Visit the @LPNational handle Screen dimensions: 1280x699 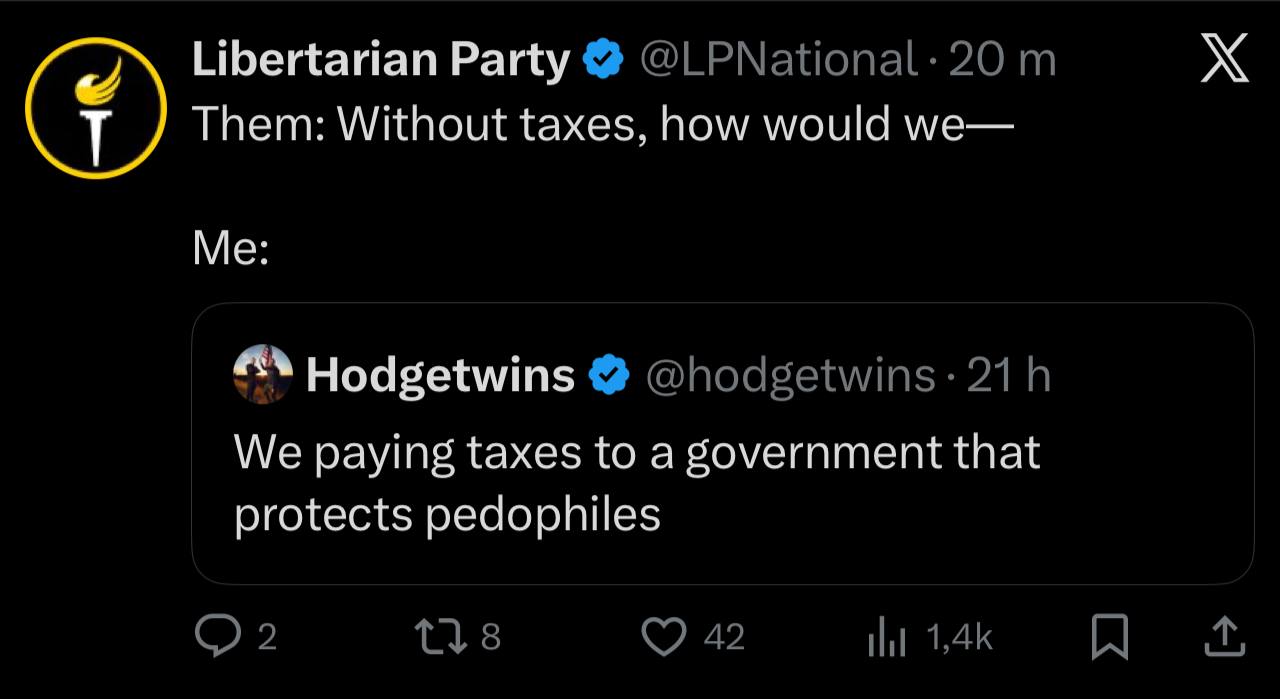pos(777,62)
